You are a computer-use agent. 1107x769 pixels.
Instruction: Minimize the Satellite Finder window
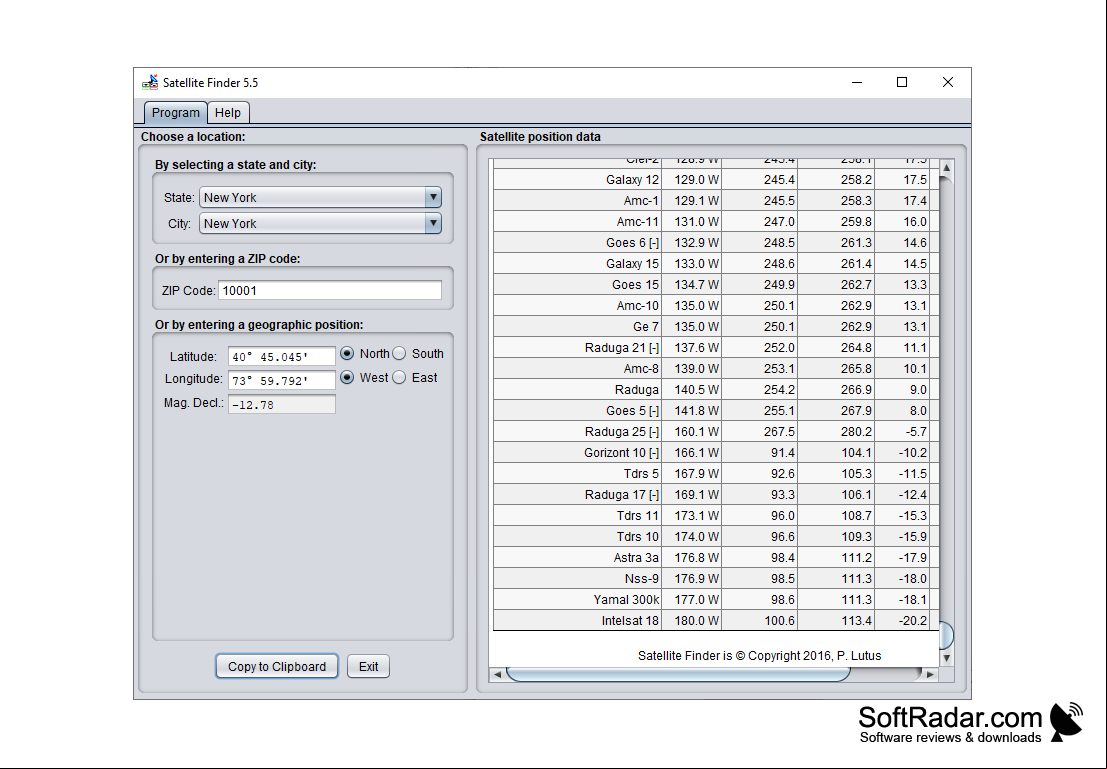pyautogui.click(x=857, y=83)
